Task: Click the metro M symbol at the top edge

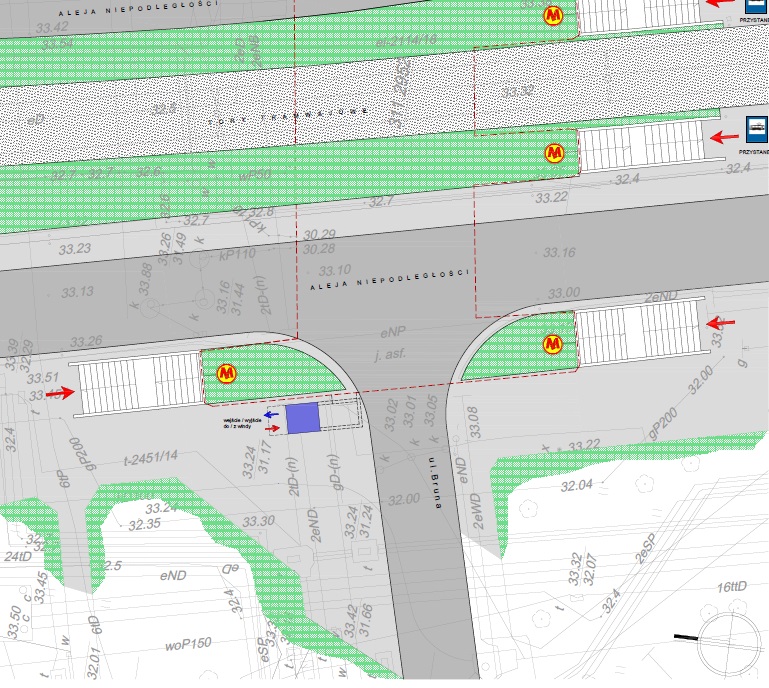Action: tap(553, 15)
